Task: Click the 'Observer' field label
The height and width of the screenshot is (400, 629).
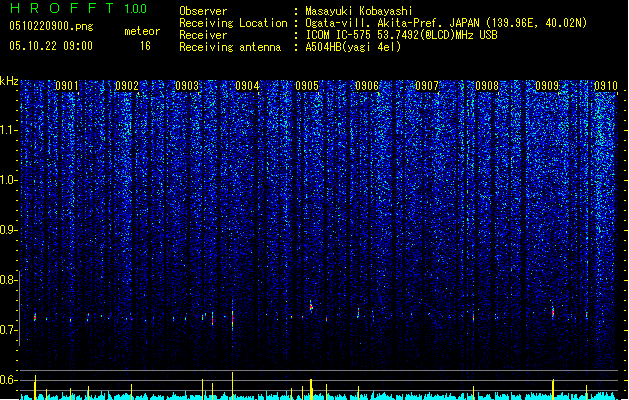Action: tap(203, 11)
